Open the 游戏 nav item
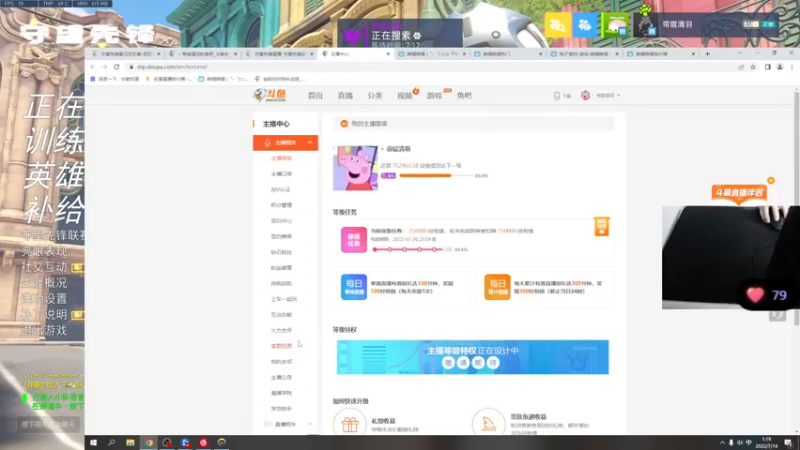 pos(434,95)
